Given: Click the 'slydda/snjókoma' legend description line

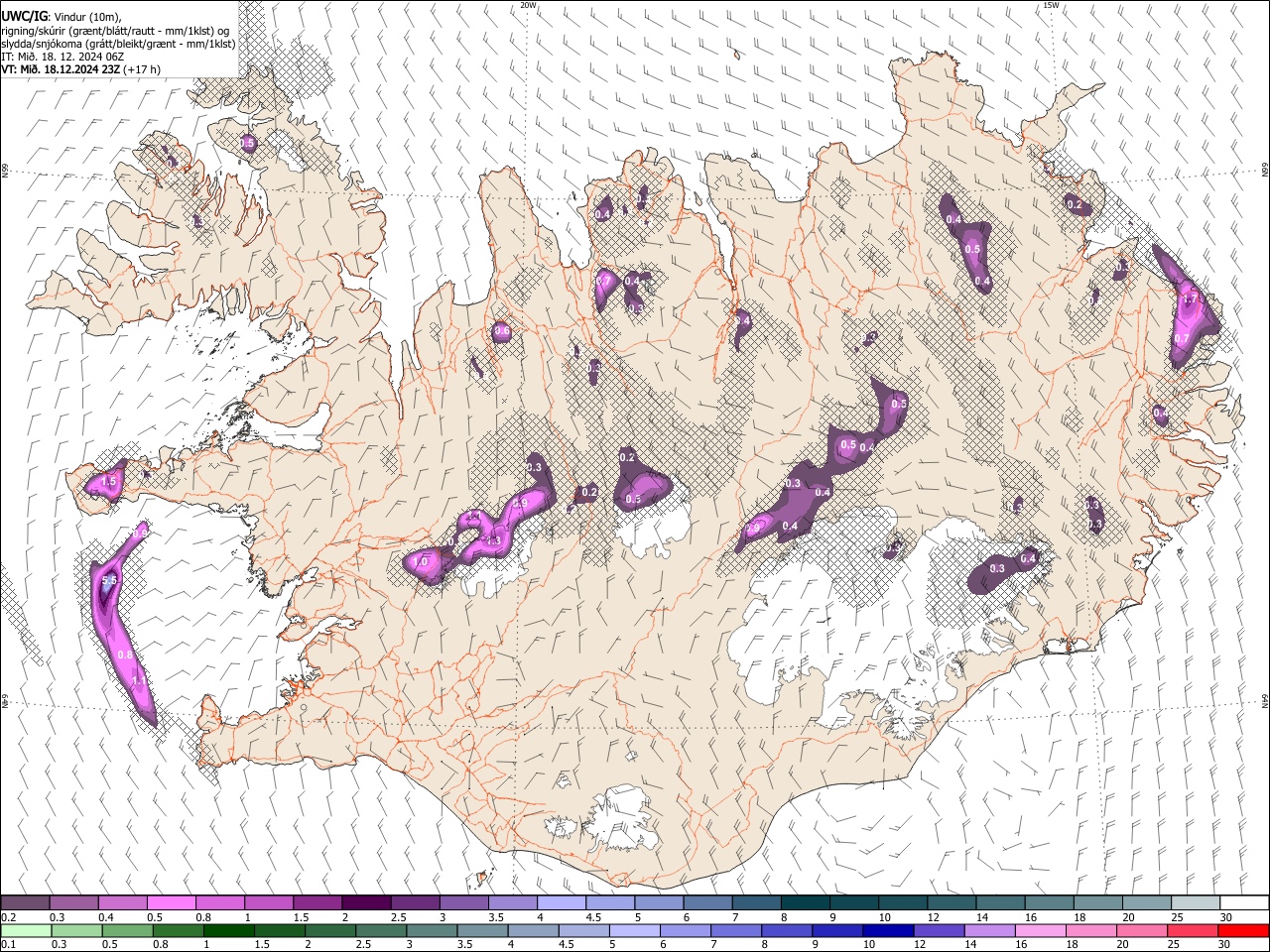Looking at the screenshot, I should pos(118,43).
